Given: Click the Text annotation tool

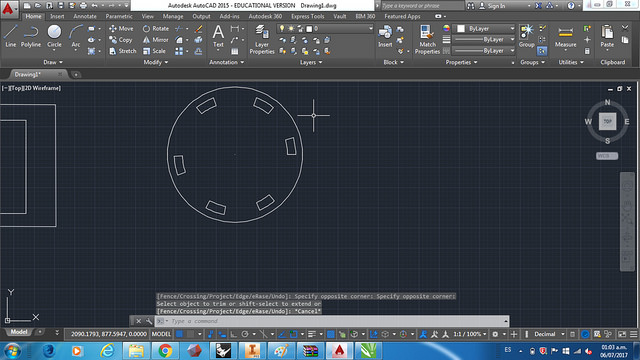Looking at the screenshot, I should point(218,36).
